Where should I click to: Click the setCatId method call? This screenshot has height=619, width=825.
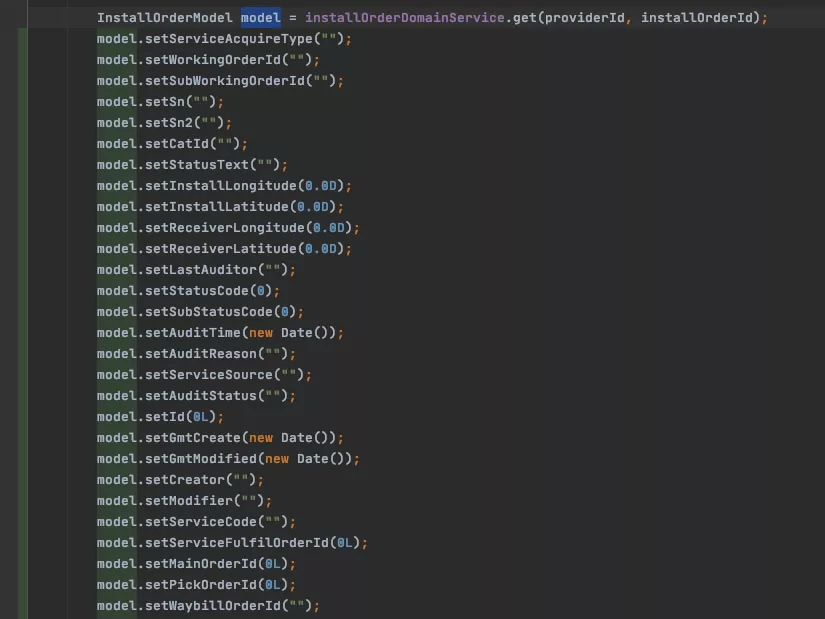tap(177, 144)
